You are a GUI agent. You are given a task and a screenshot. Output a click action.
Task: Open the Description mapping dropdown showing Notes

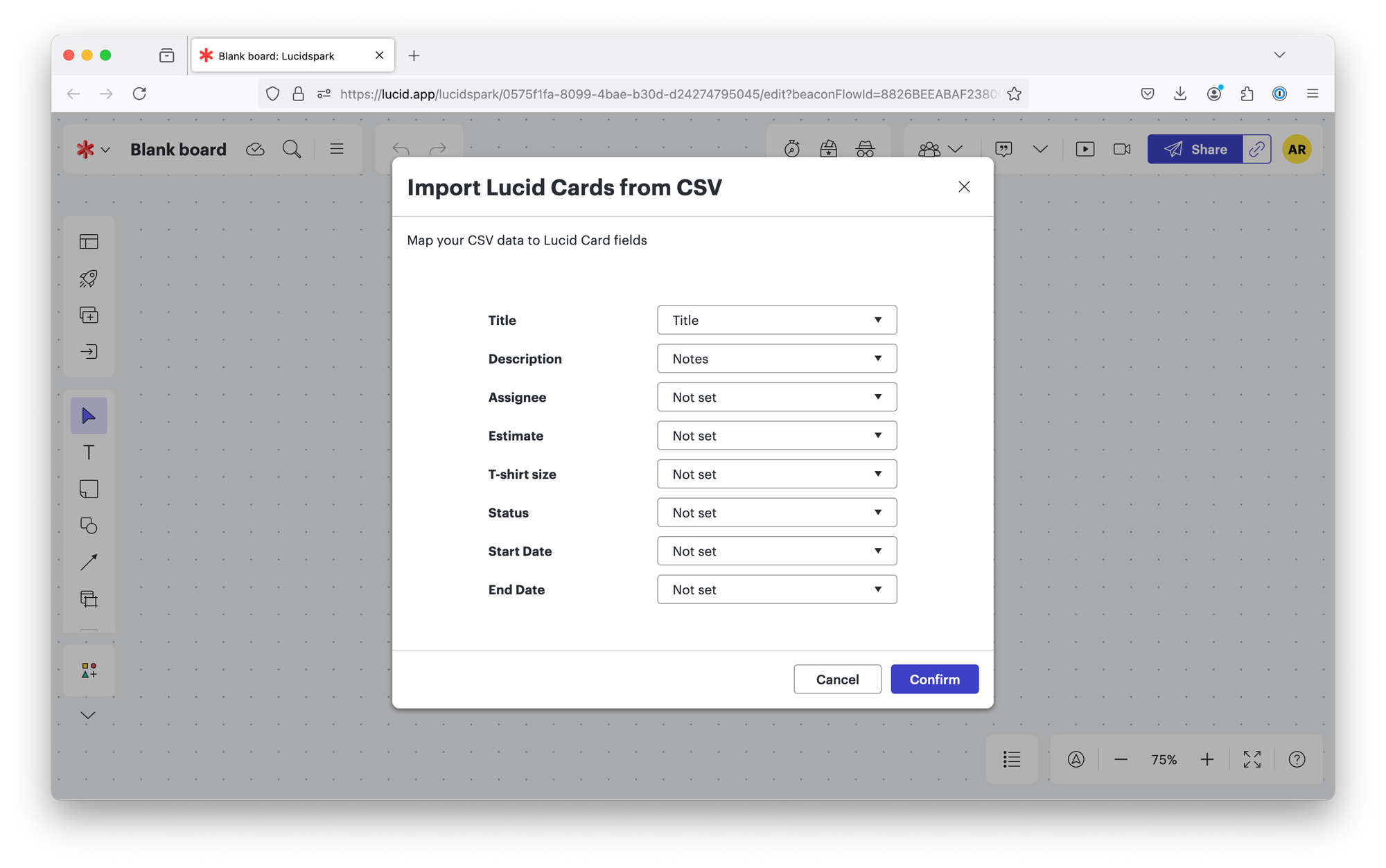coord(777,359)
